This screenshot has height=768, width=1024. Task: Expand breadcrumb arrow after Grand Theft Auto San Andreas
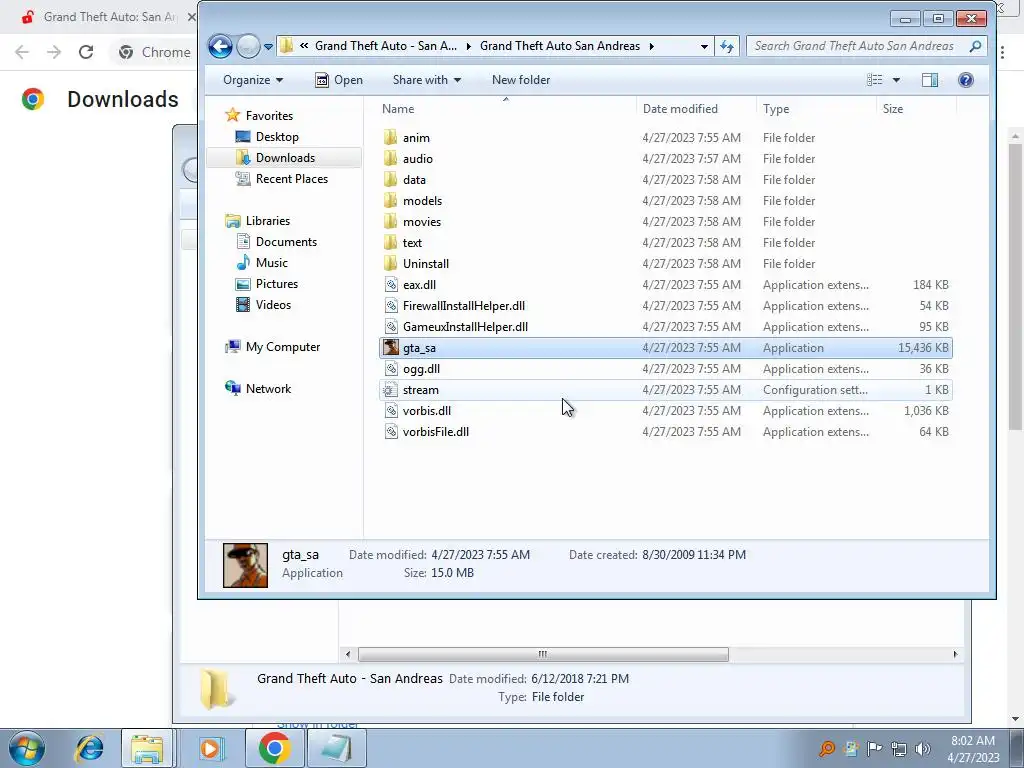[x=651, y=46]
